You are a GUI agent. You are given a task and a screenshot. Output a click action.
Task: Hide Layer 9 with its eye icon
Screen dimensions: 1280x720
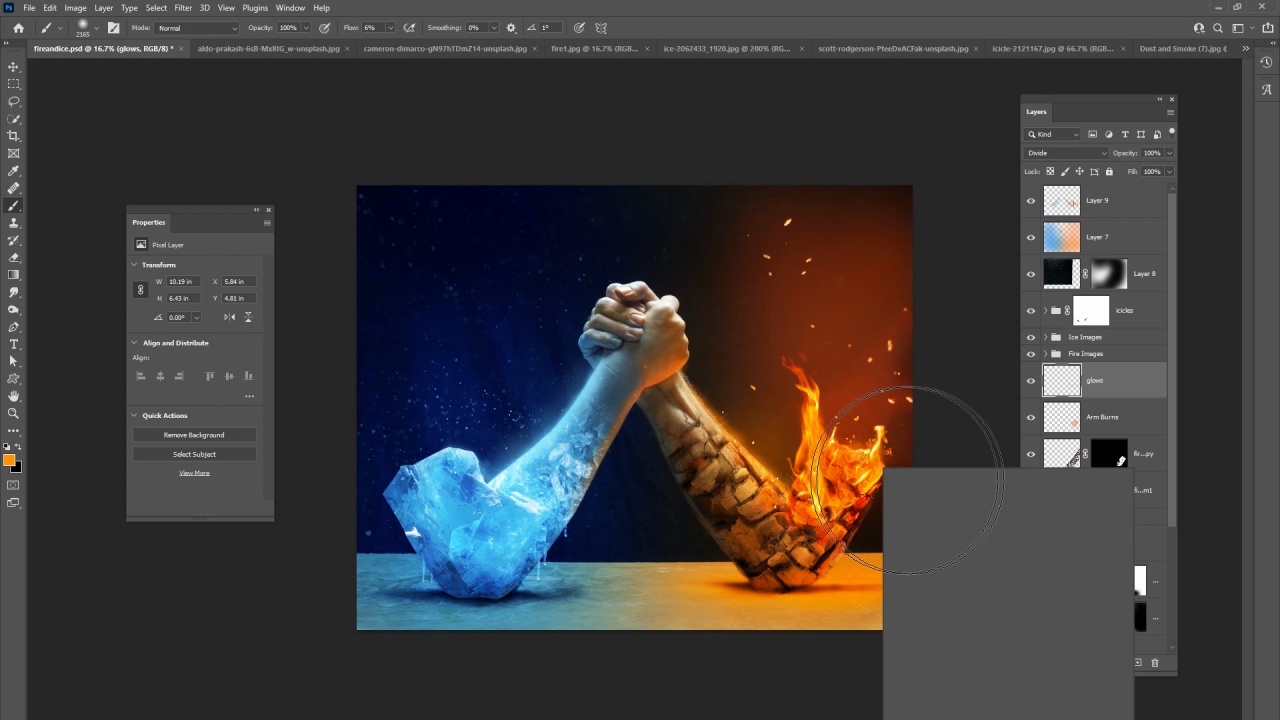coord(1031,201)
